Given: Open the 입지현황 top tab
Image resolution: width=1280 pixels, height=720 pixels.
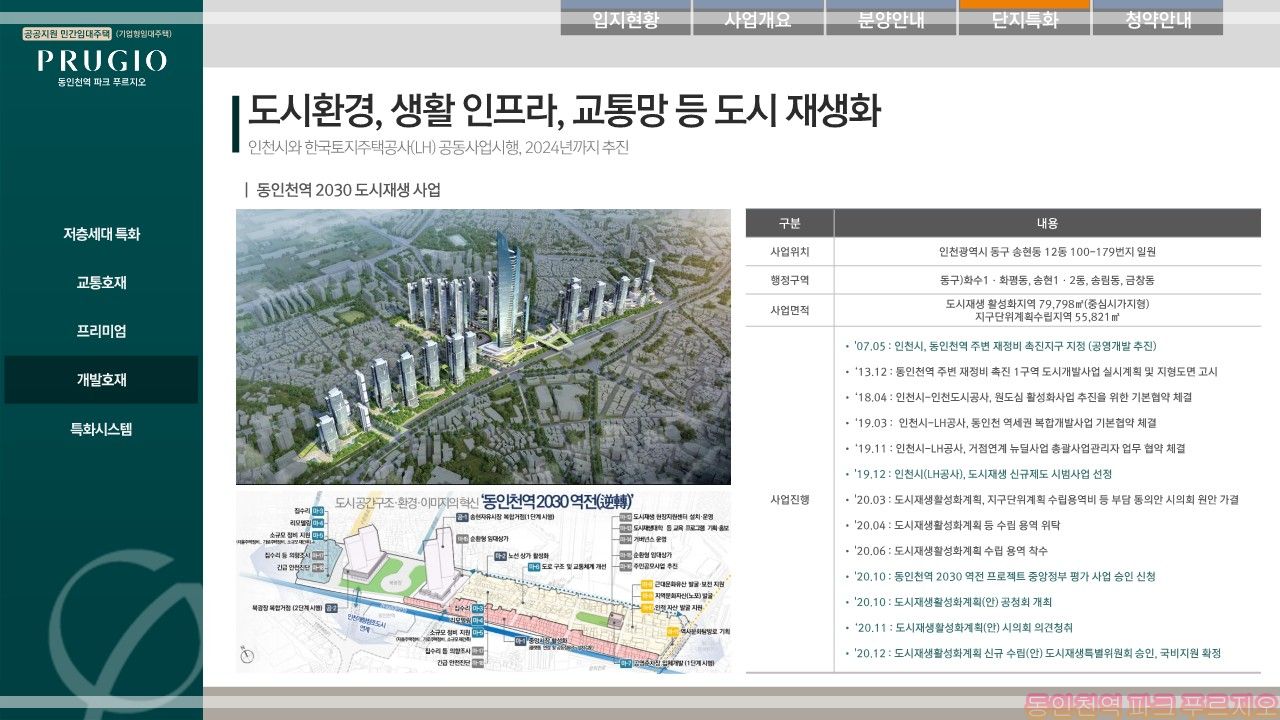Looking at the screenshot, I should (x=626, y=18).
